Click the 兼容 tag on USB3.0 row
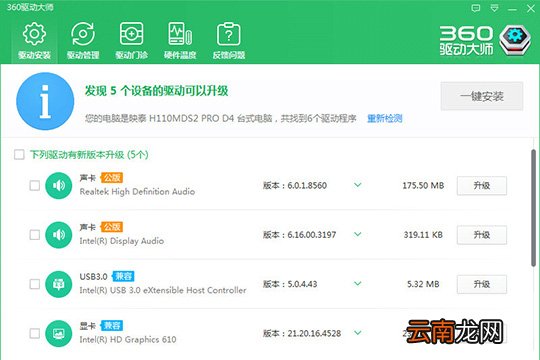This screenshot has width=540, height=360. (x=123, y=276)
